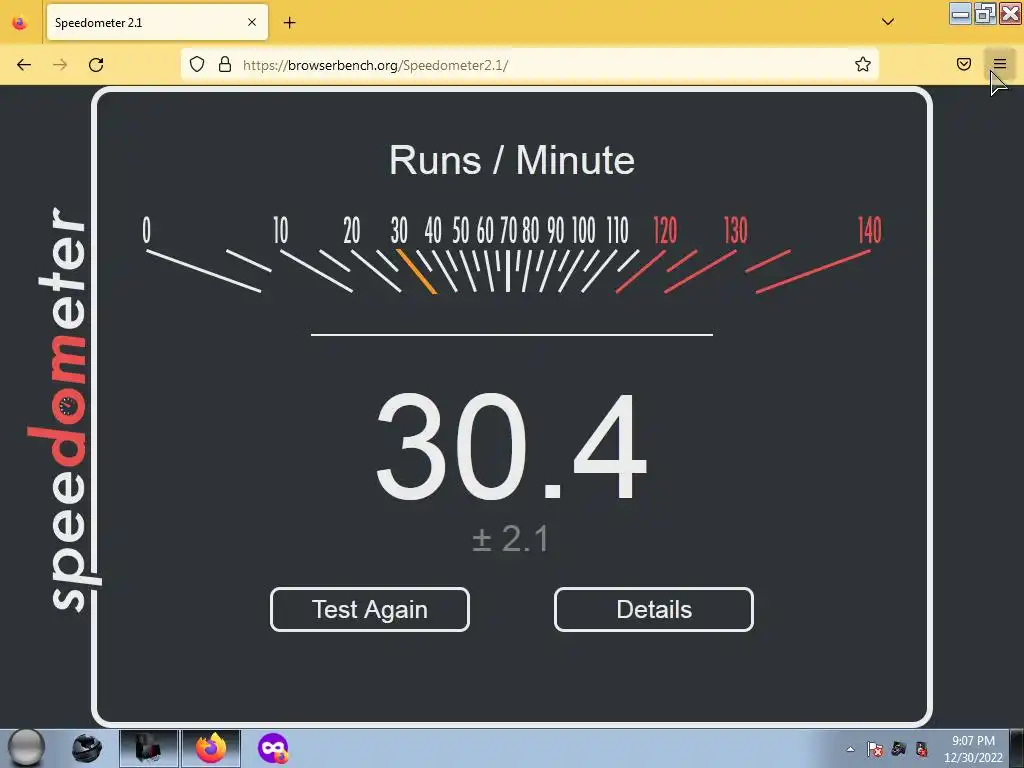The width and height of the screenshot is (1024, 768).
Task: View site security via padlock icon
Action: pos(225,64)
